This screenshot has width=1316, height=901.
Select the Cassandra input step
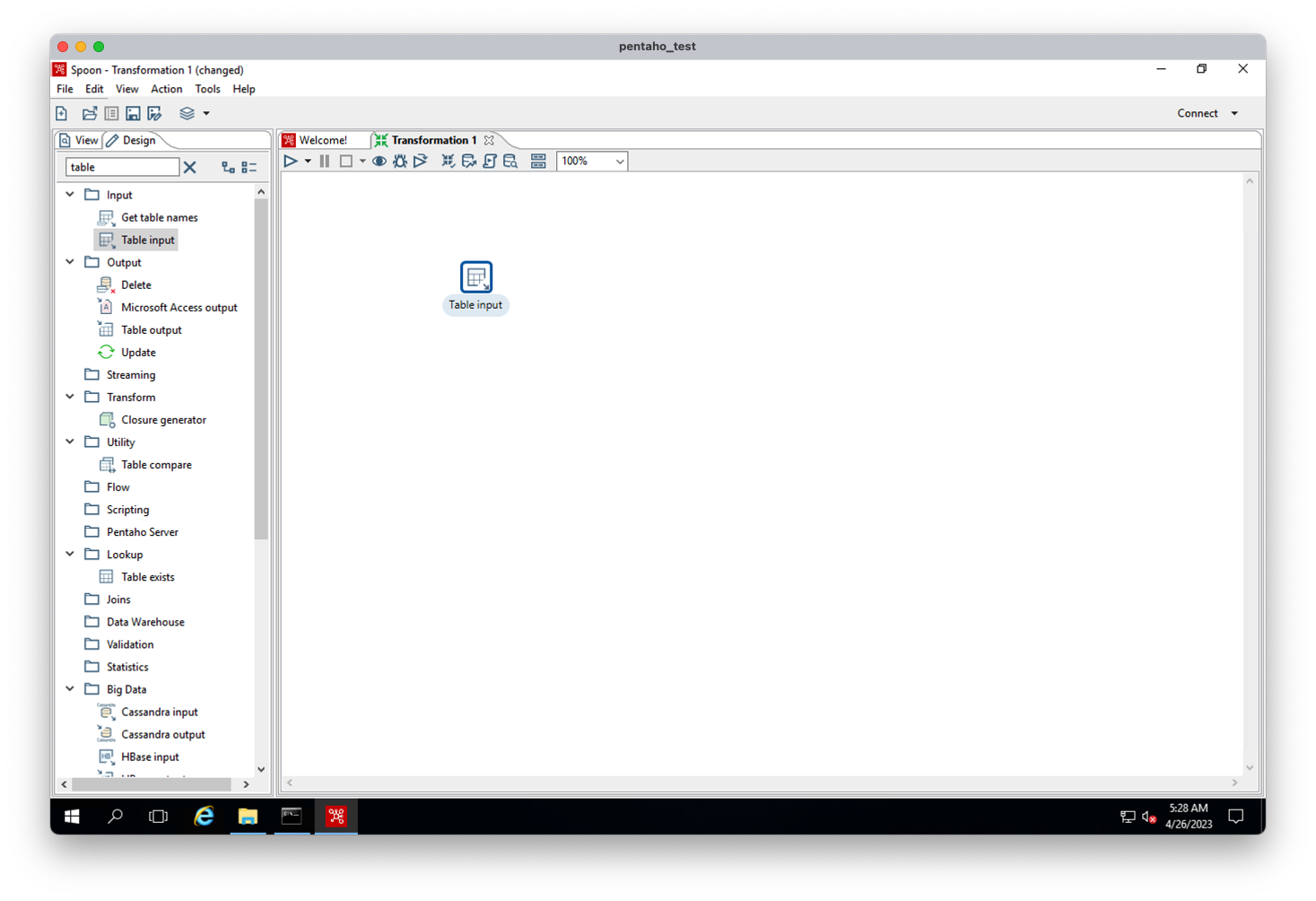148,713
